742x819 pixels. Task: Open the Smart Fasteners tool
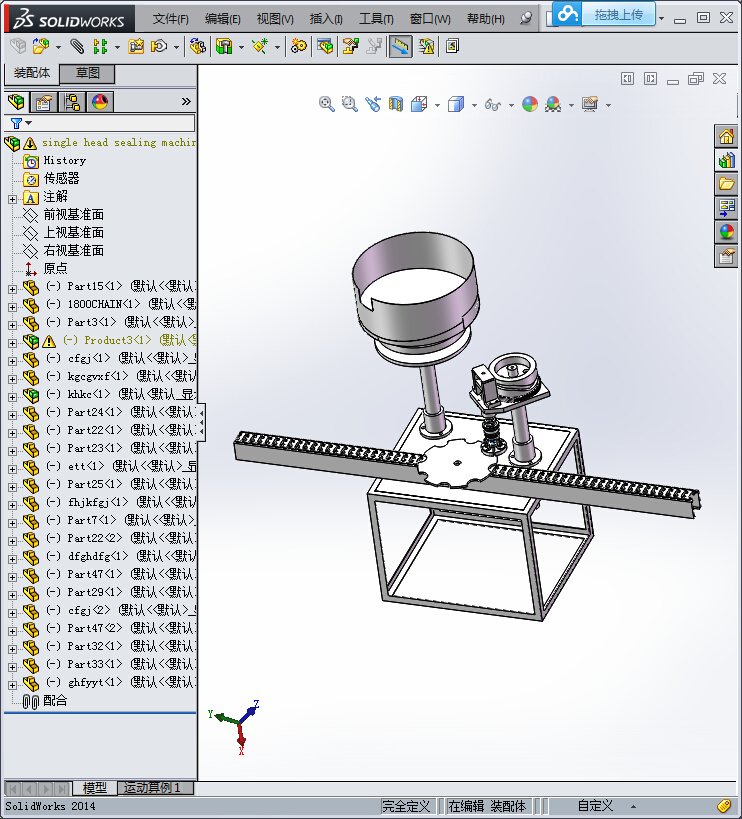coord(136,46)
